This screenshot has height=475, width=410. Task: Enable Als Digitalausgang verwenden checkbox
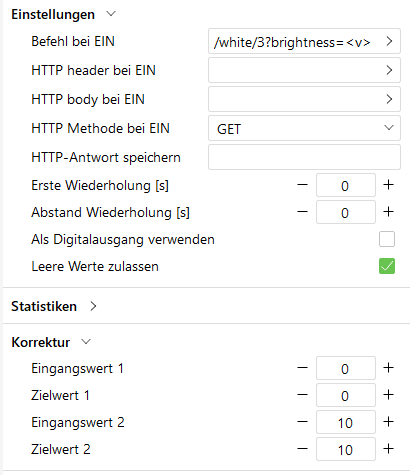pos(387,239)
